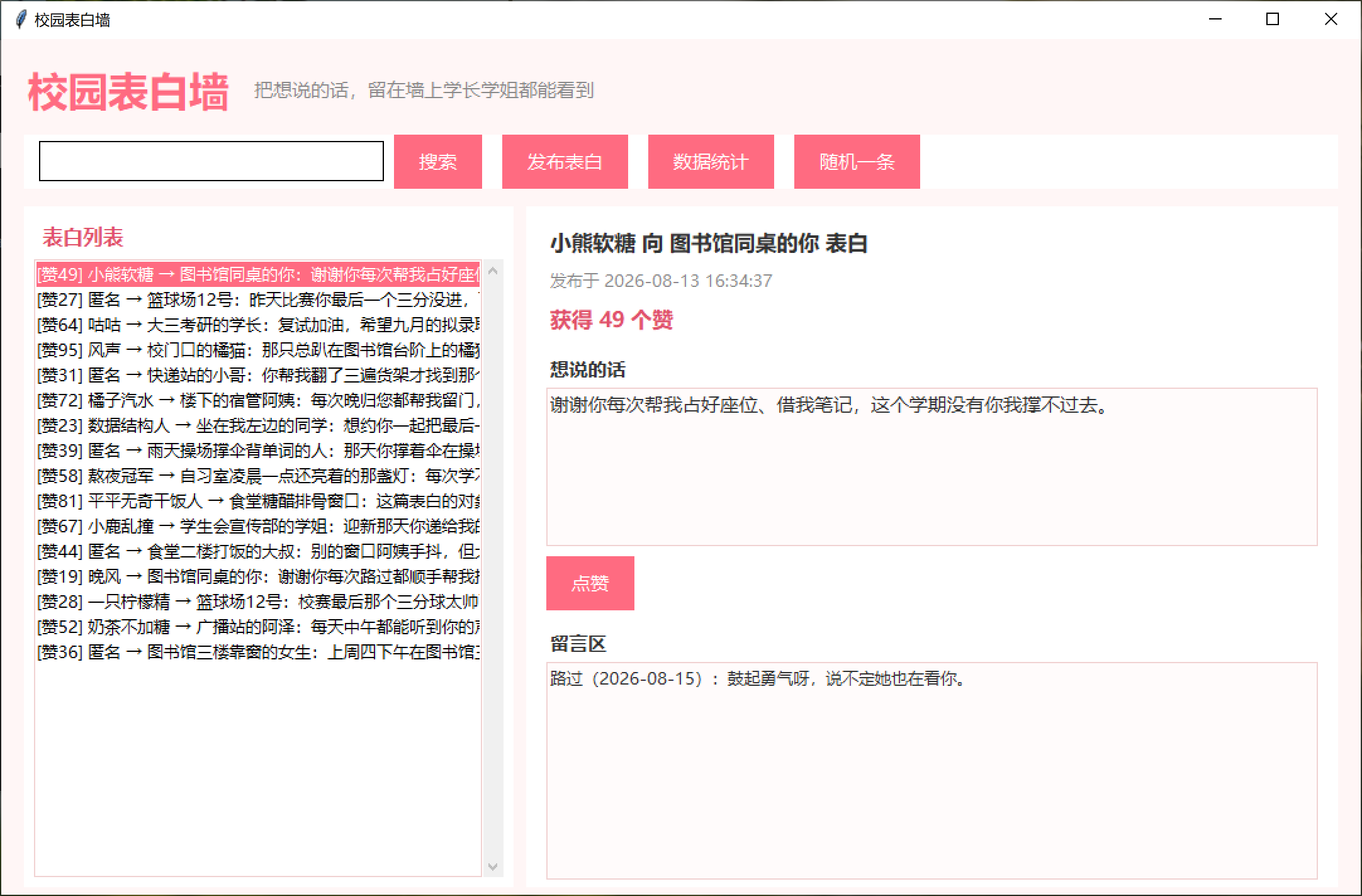This screenshot has width=1362, height=896.
Task: Select the [赞44] 食堂二楼打饭的大叔 post
Action: click(x=258, y=551)
